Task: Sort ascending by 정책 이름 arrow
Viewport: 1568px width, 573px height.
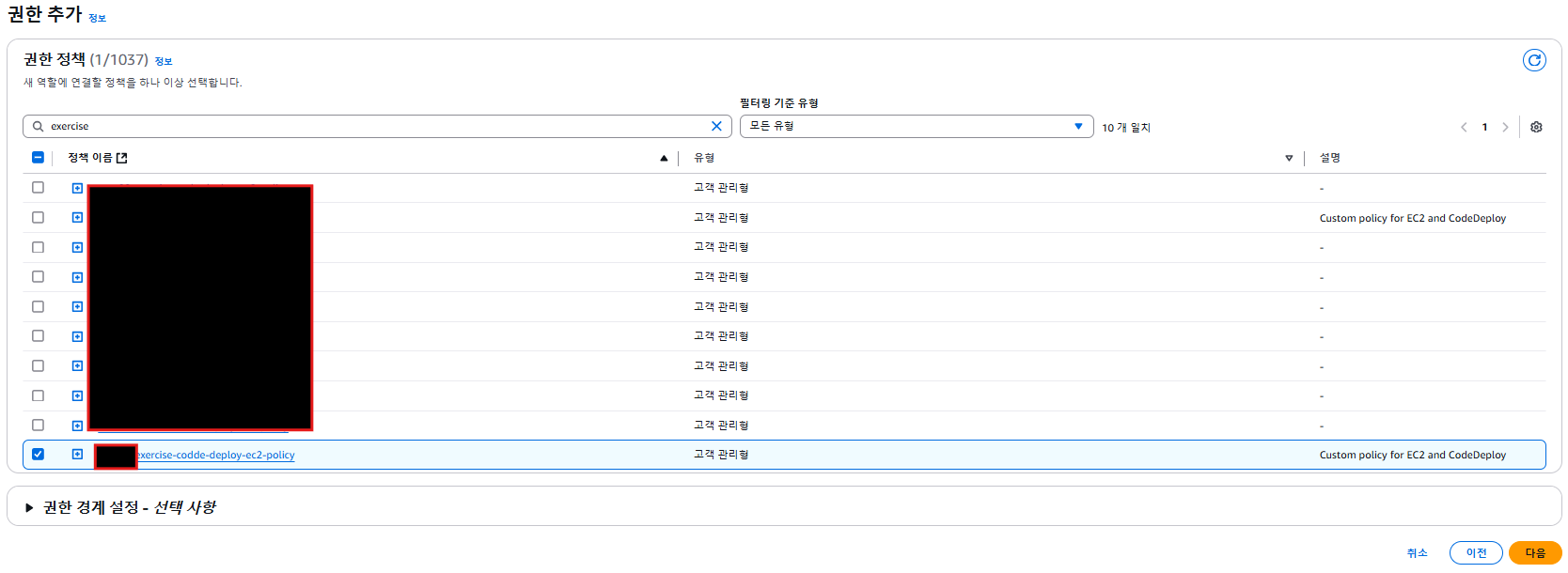Action: click(x=664, y=158)
